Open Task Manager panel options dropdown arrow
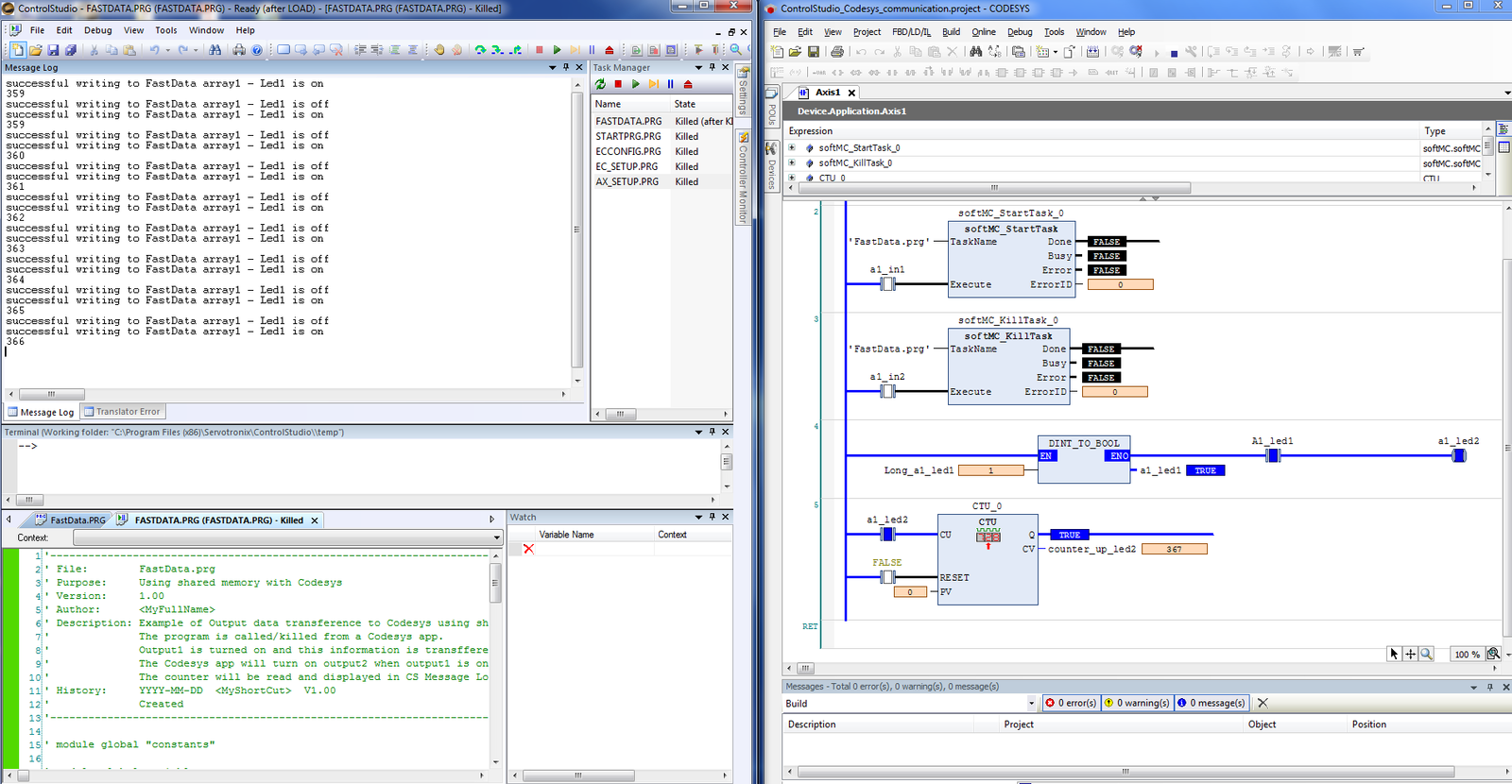This screenshot has width=1512, height=784. 698,67
